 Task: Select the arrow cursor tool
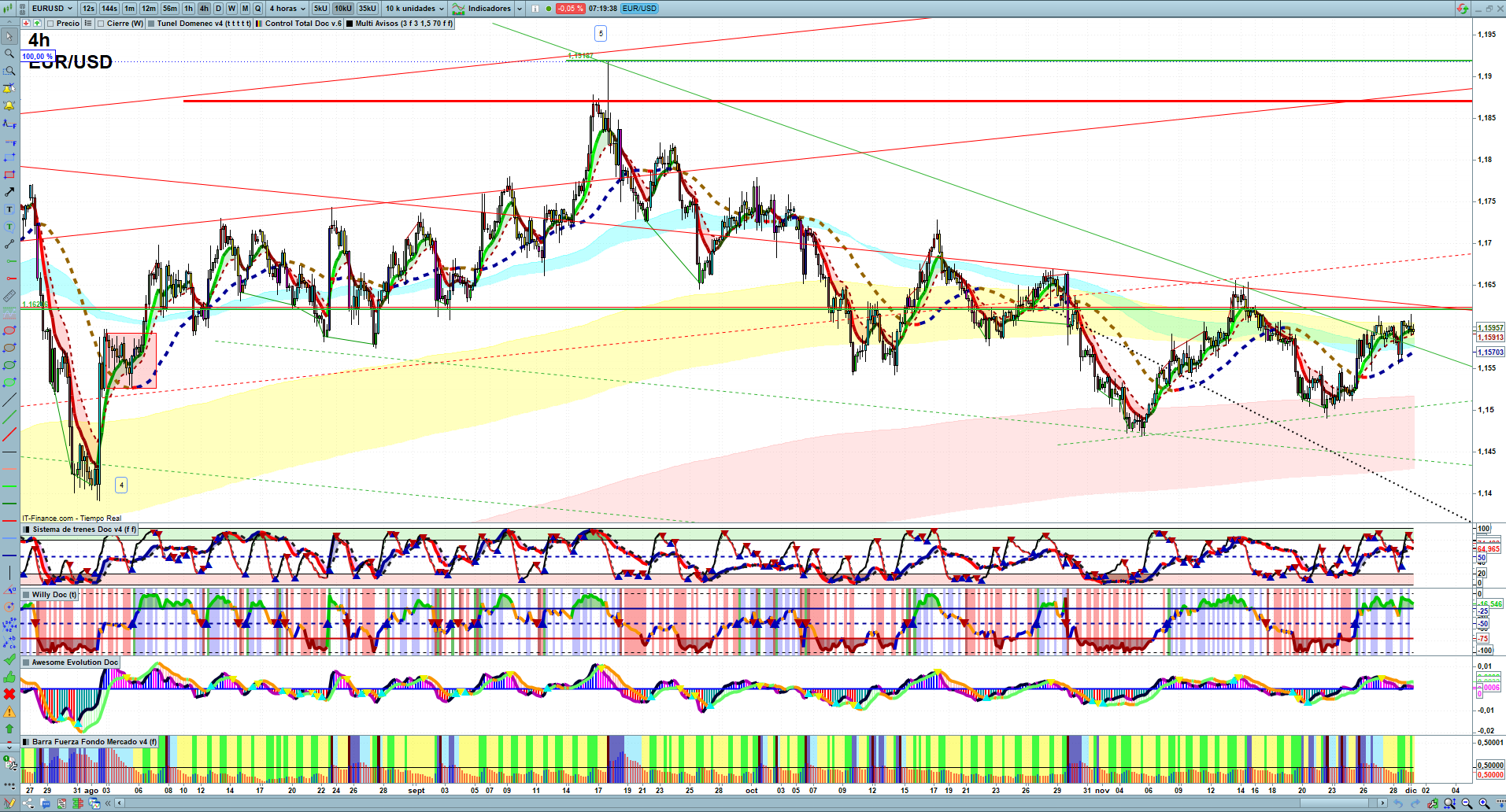[x=9, y=36]
